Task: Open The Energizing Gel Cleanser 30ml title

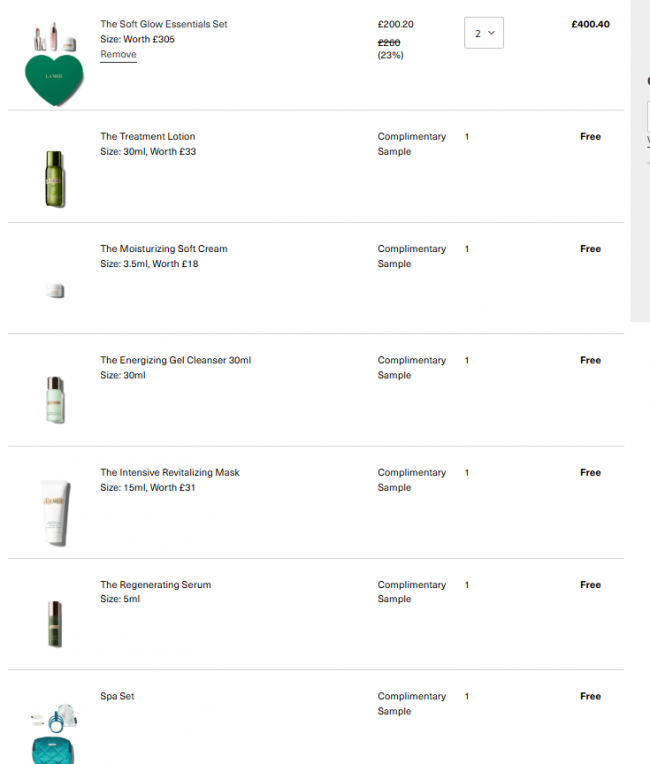Action: [175, 360]
